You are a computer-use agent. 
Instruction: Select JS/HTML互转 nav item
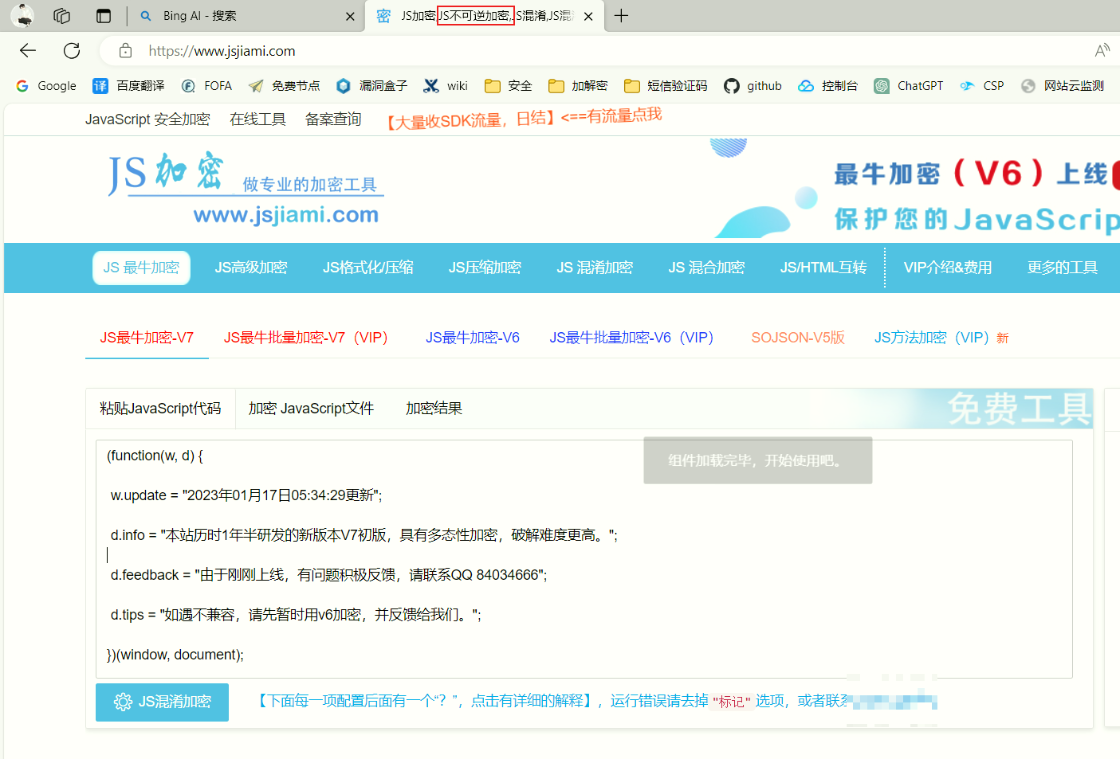tap(824, 268)
